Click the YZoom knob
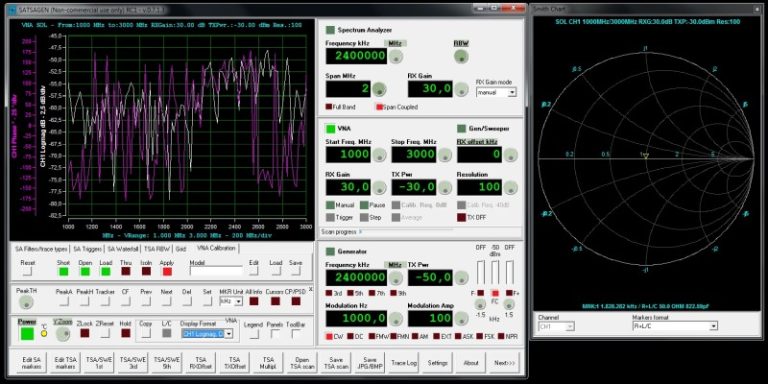This screenshot has width=768, height=384. coord(63,334)
